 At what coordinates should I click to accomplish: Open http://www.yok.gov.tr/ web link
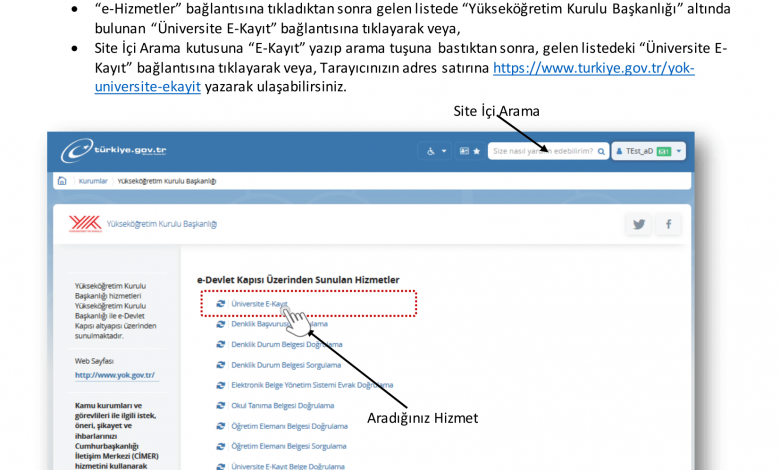pos(115,375)
